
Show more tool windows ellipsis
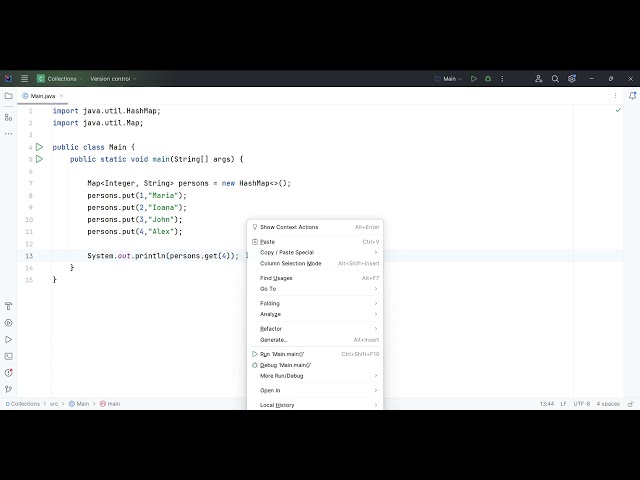pos(8,134)
